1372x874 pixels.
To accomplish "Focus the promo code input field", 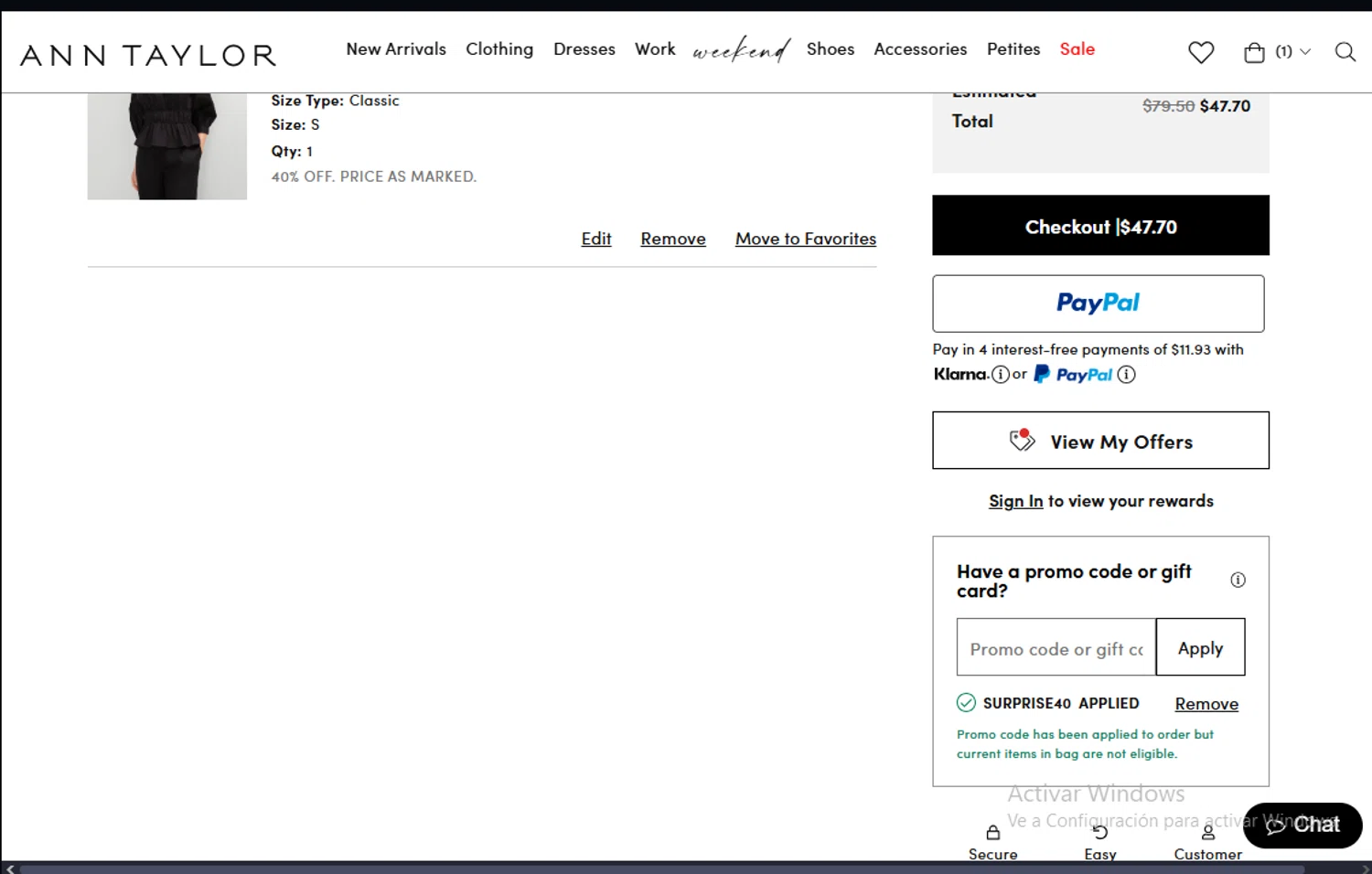I will pos(1056,647).
